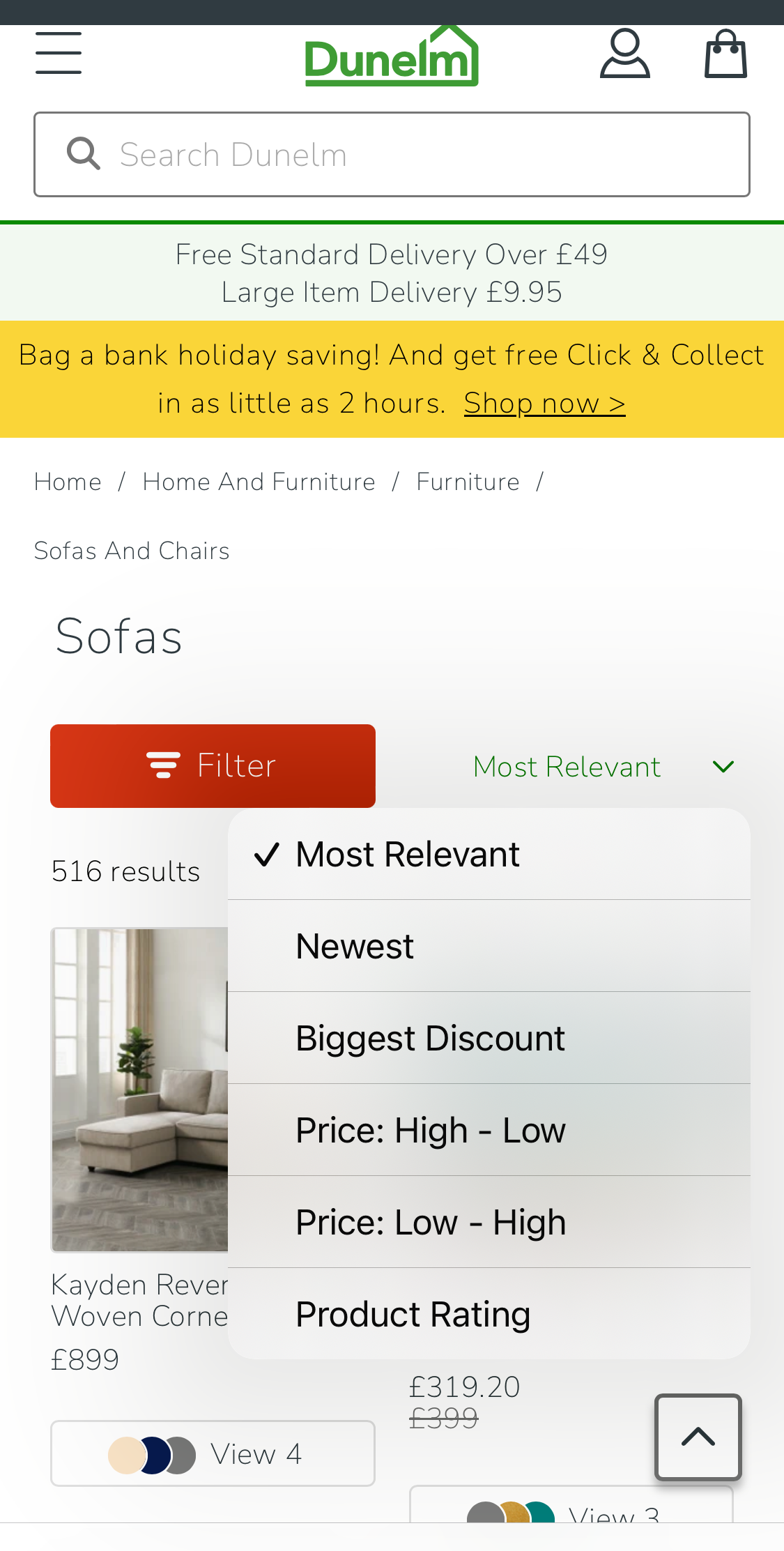
Task: Open the Furniture breadcrumb link
Action: point(468,481)
